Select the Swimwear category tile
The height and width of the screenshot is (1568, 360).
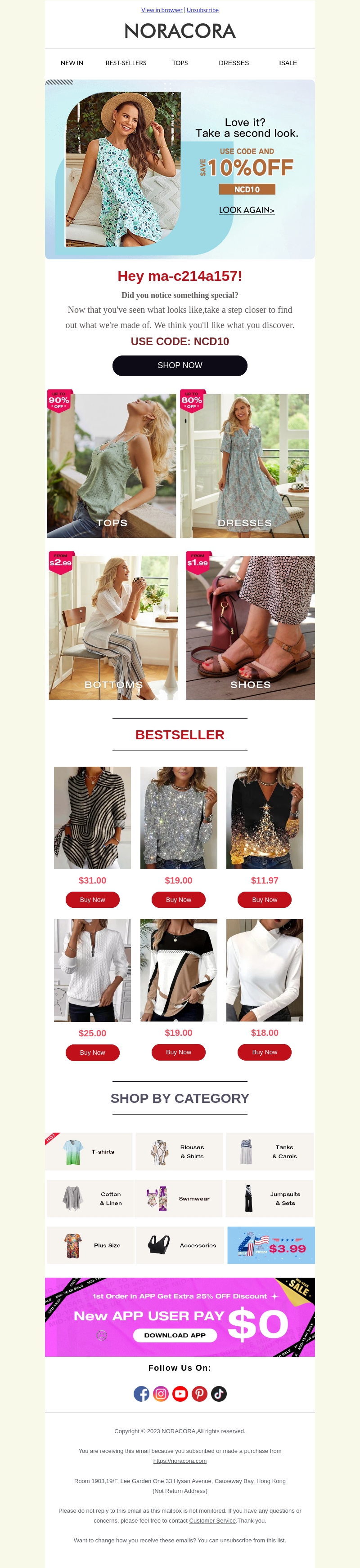coord(179,1198)
